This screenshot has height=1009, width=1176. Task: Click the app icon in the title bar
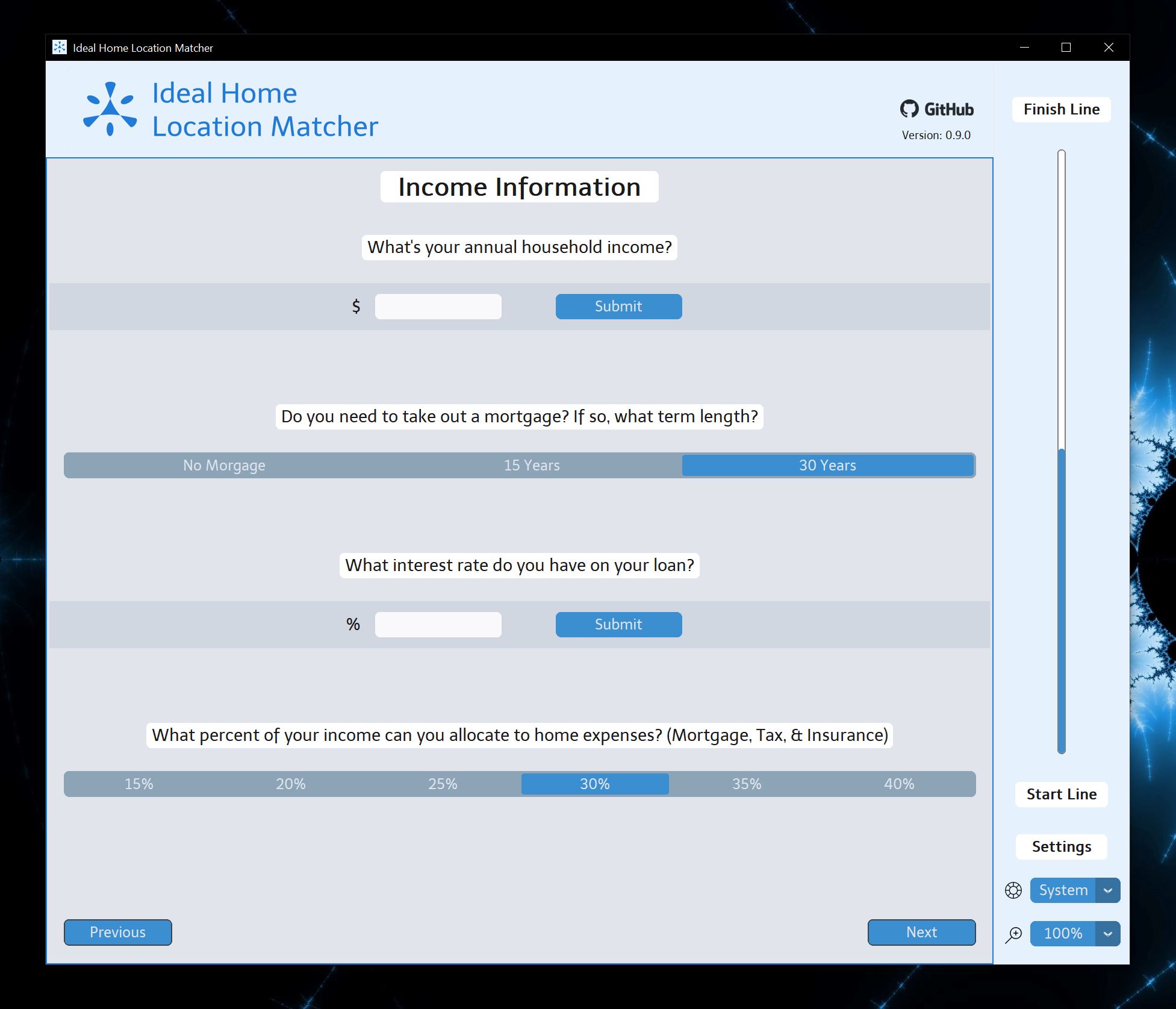click(60, 48)
